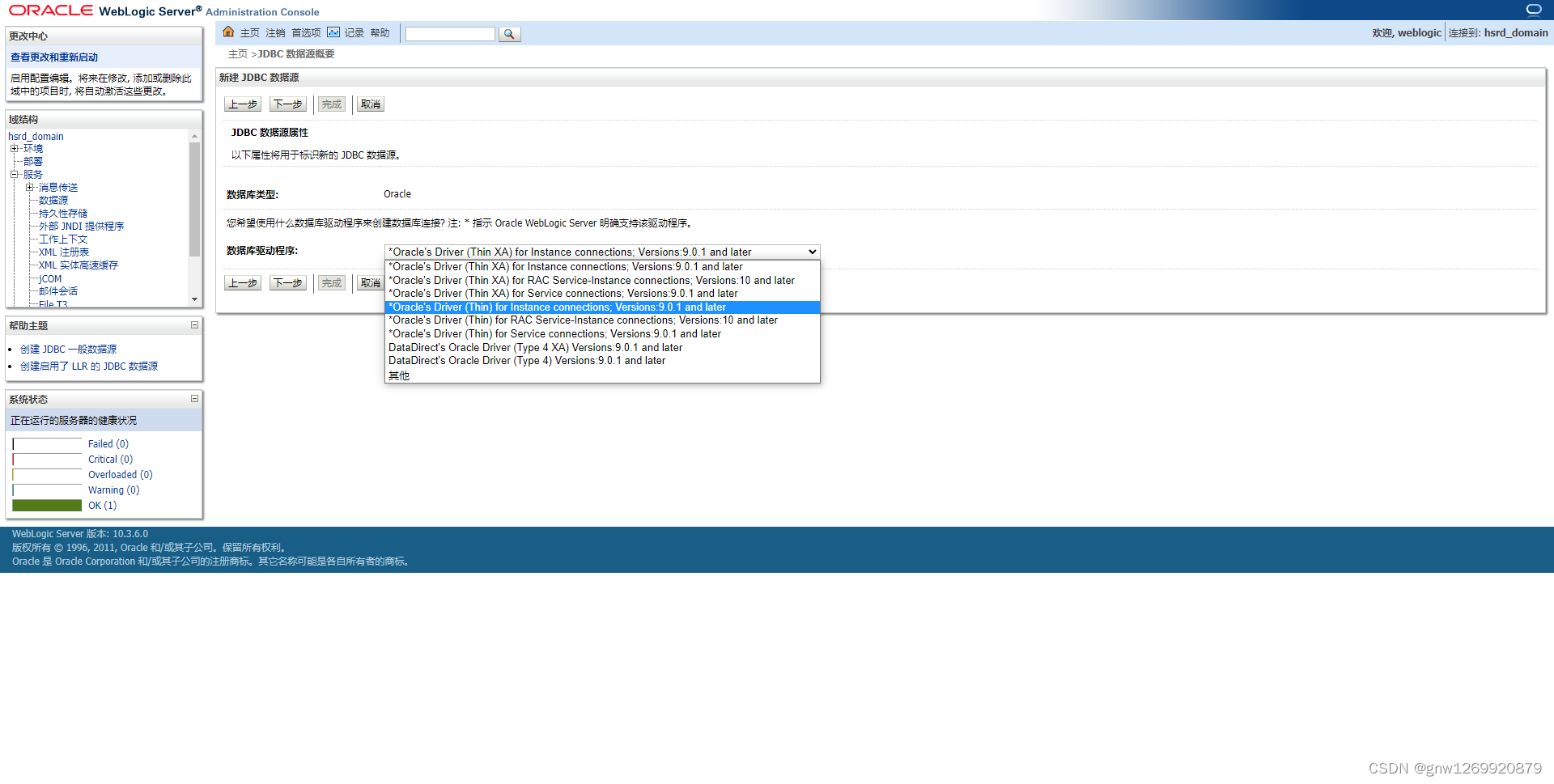Open 持久性存储 in domain tree
Image resolution: width=1554 pixels, height=784 pixels.
pyautogui.click(x=63, y=214)
